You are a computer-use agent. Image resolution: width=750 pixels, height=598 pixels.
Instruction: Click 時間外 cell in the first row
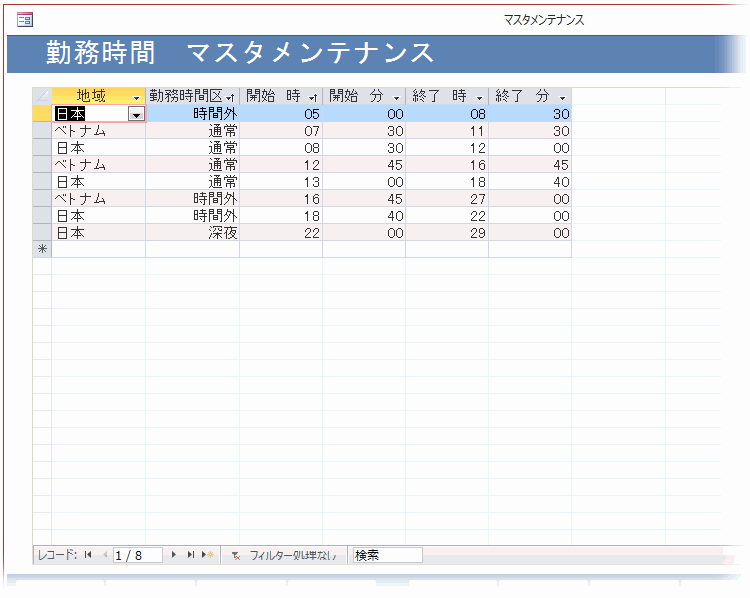click(193, 114)
